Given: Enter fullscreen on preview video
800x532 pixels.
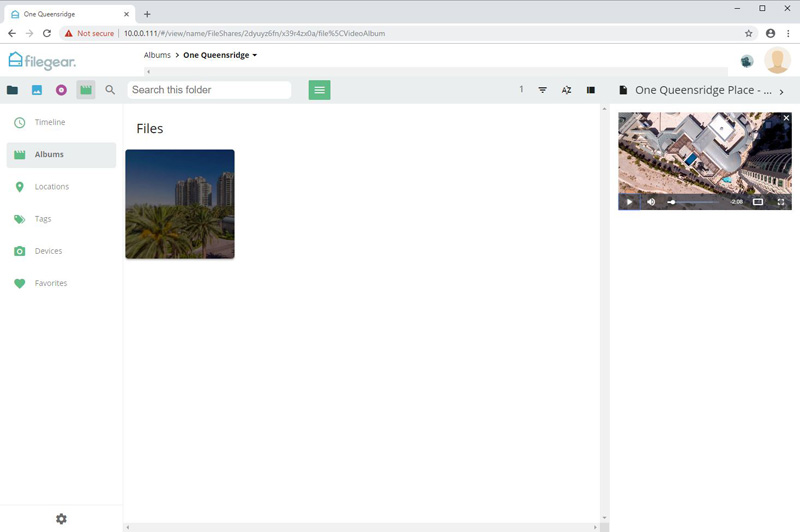Looking at the screenshot, I should pos(781,202).
